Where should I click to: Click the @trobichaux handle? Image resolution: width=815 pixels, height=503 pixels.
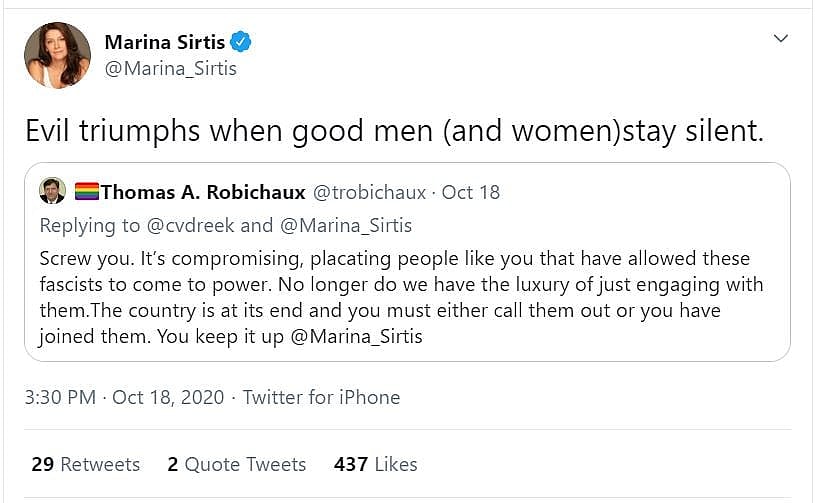point(370,191)
